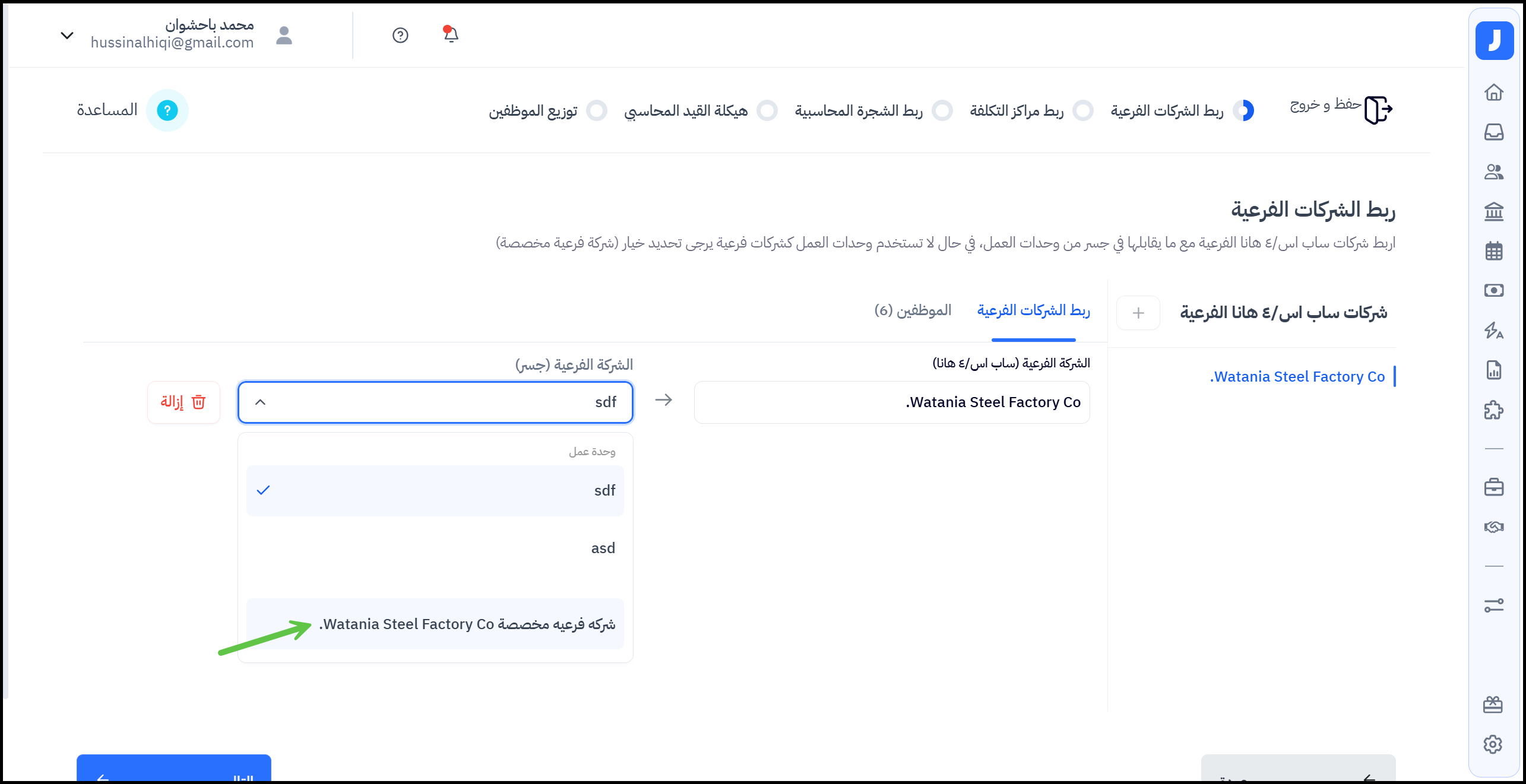Image resolution: width=1526 pixels, height=784 pixels.
Task: Open the settings gear icon in sidebar
Action: click(1493, 744)
